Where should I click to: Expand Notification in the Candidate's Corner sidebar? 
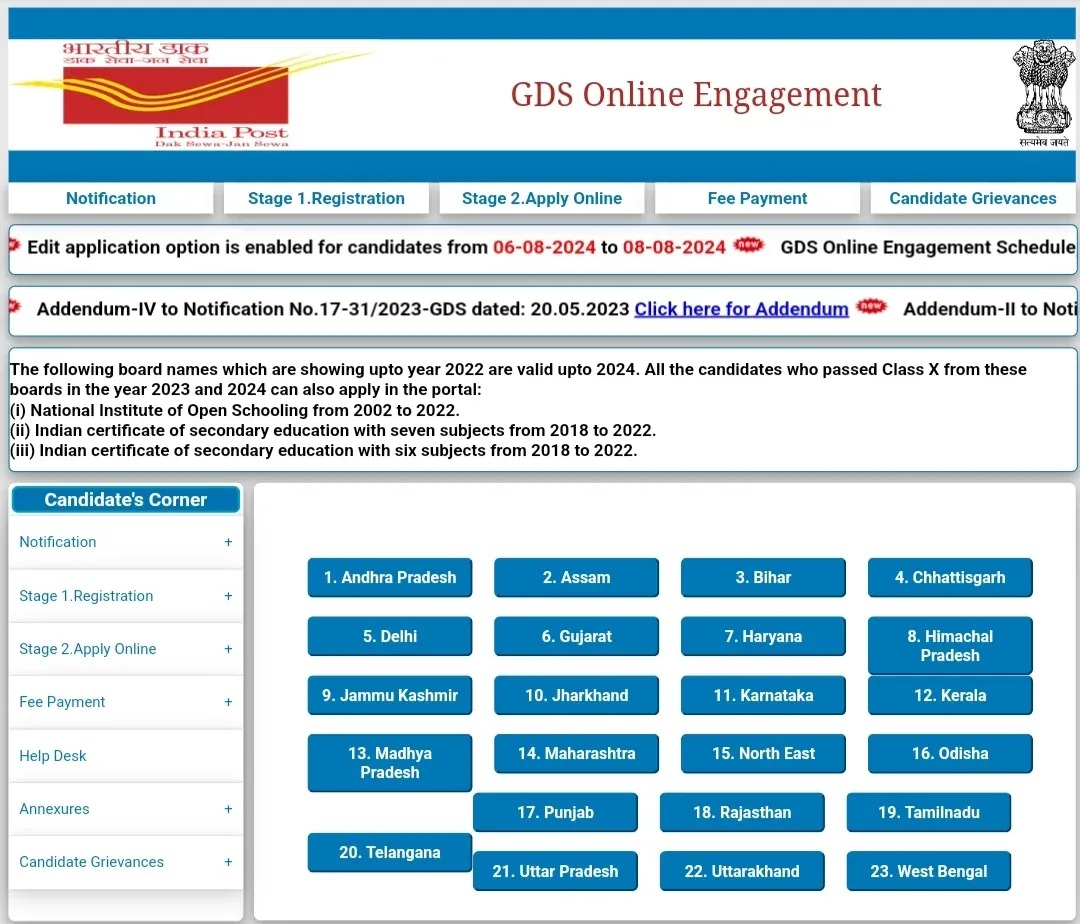tap(126, 542)
